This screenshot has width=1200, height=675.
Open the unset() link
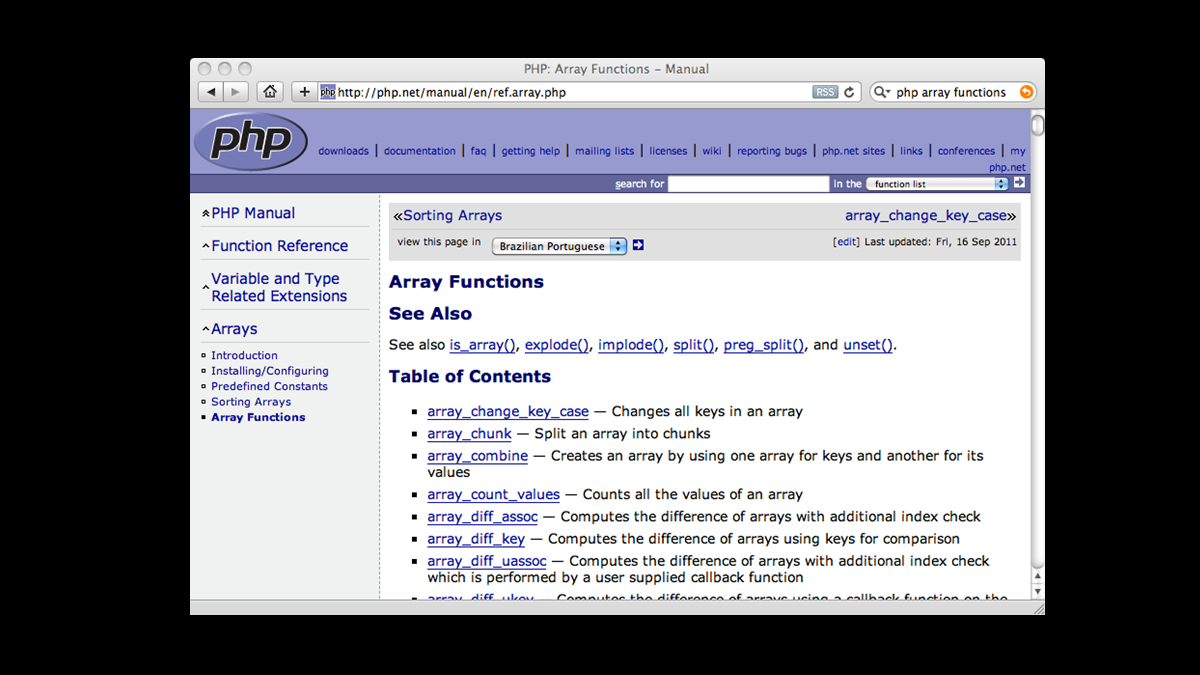pos(868,345)
